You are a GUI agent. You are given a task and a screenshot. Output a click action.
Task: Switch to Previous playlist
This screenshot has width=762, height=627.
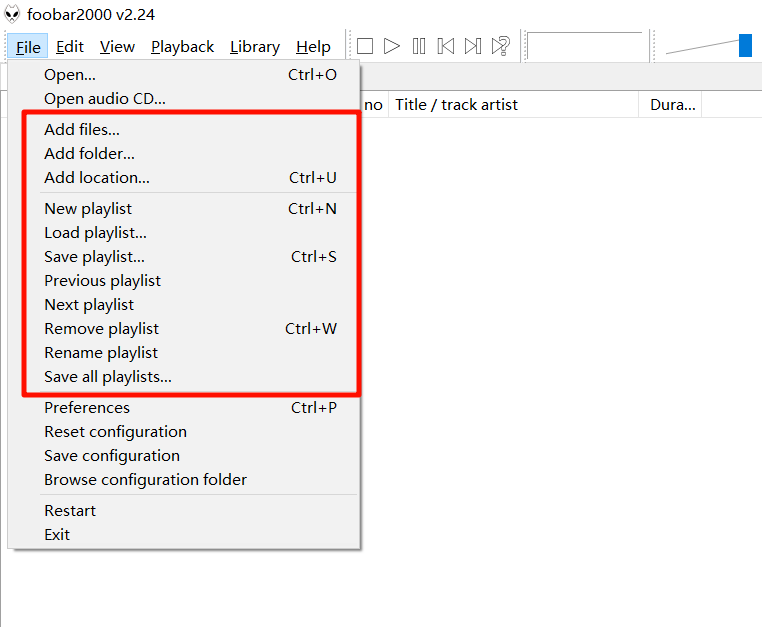click(184, 281)
